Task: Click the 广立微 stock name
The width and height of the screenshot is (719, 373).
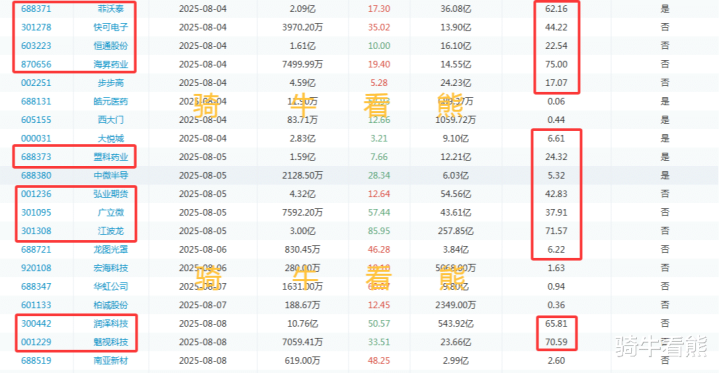Action: point(111,212)
